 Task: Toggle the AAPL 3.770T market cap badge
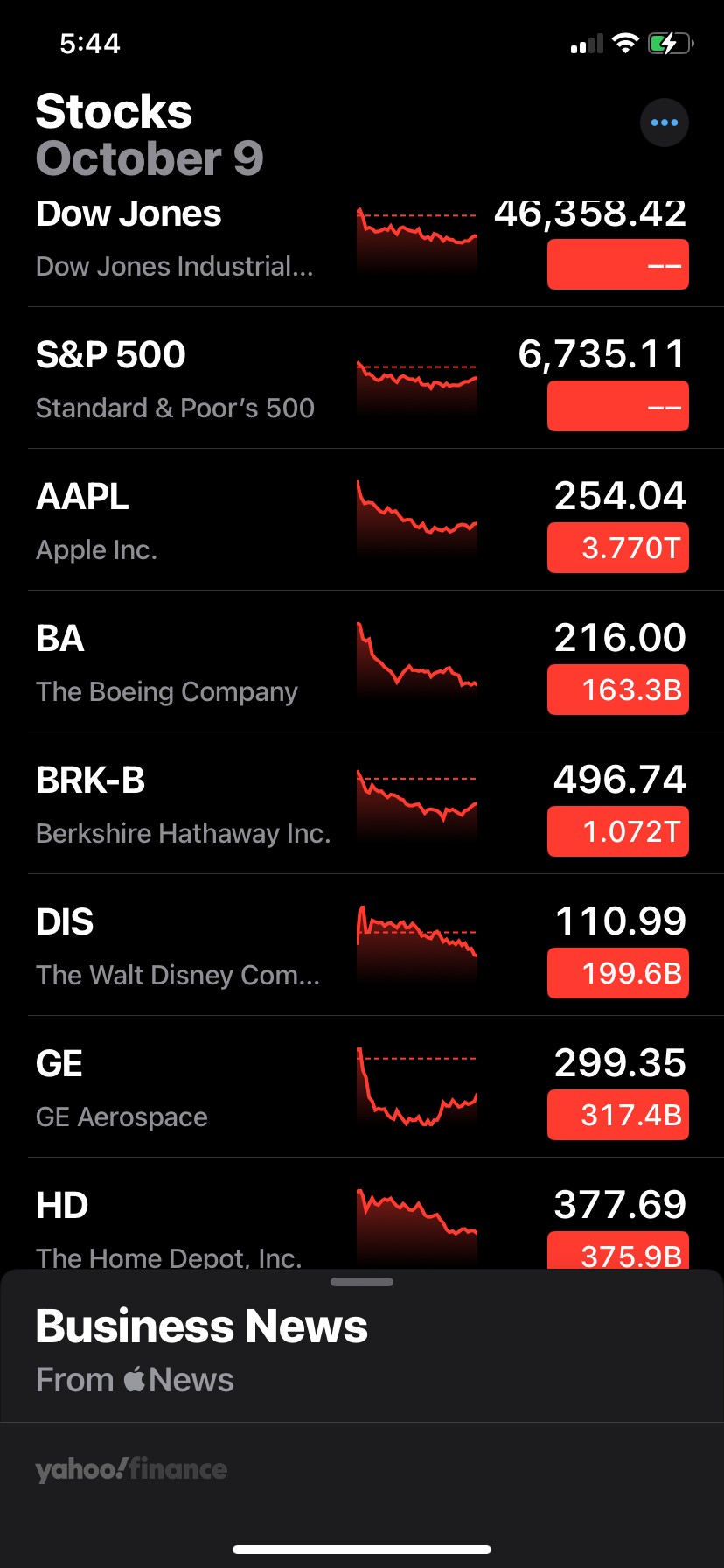point(617,548)
